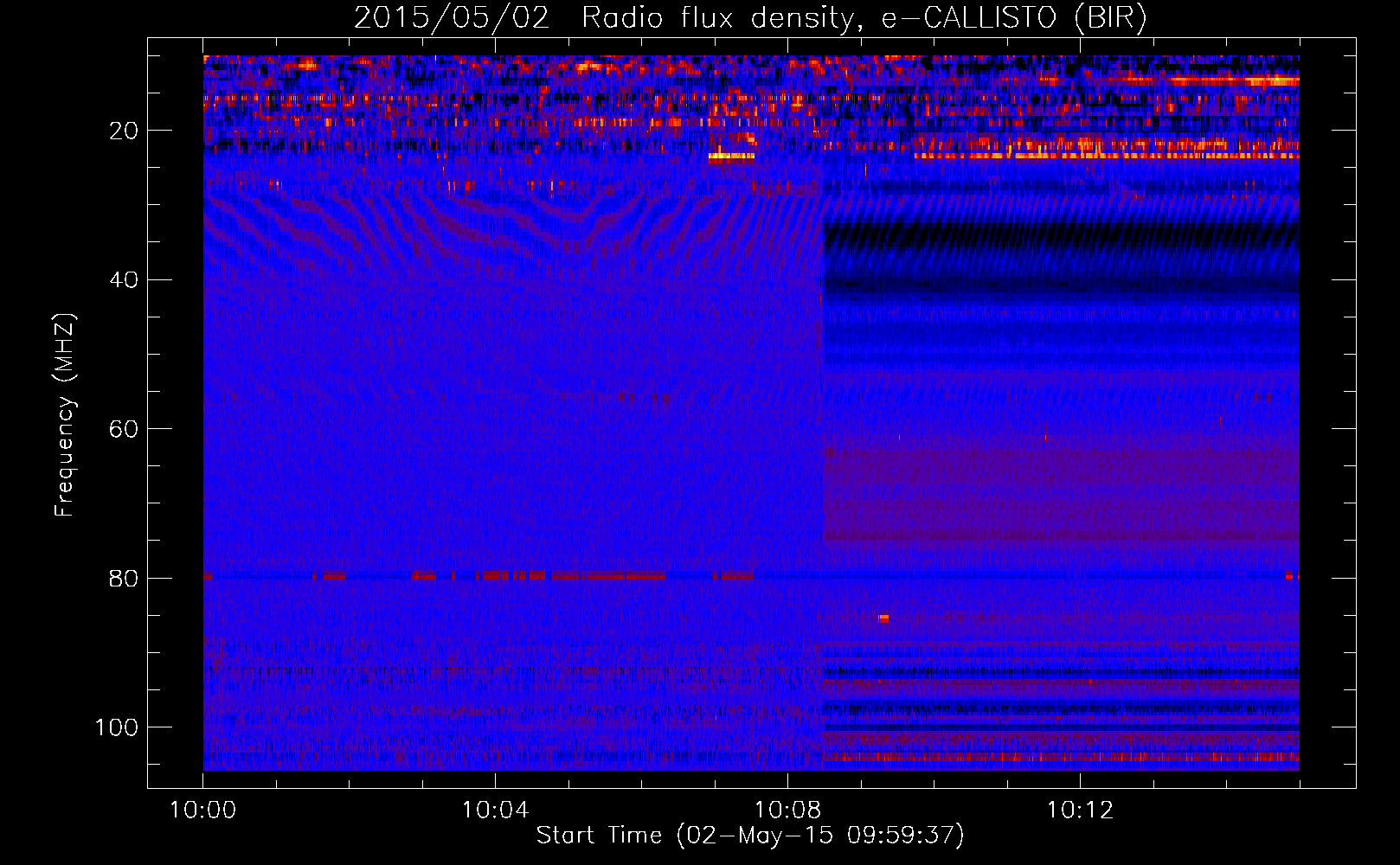This screenshot has height=865, width=1400.
Task: Click the 'Frequency (MHZ)' axis label
Action: point(66,415)
